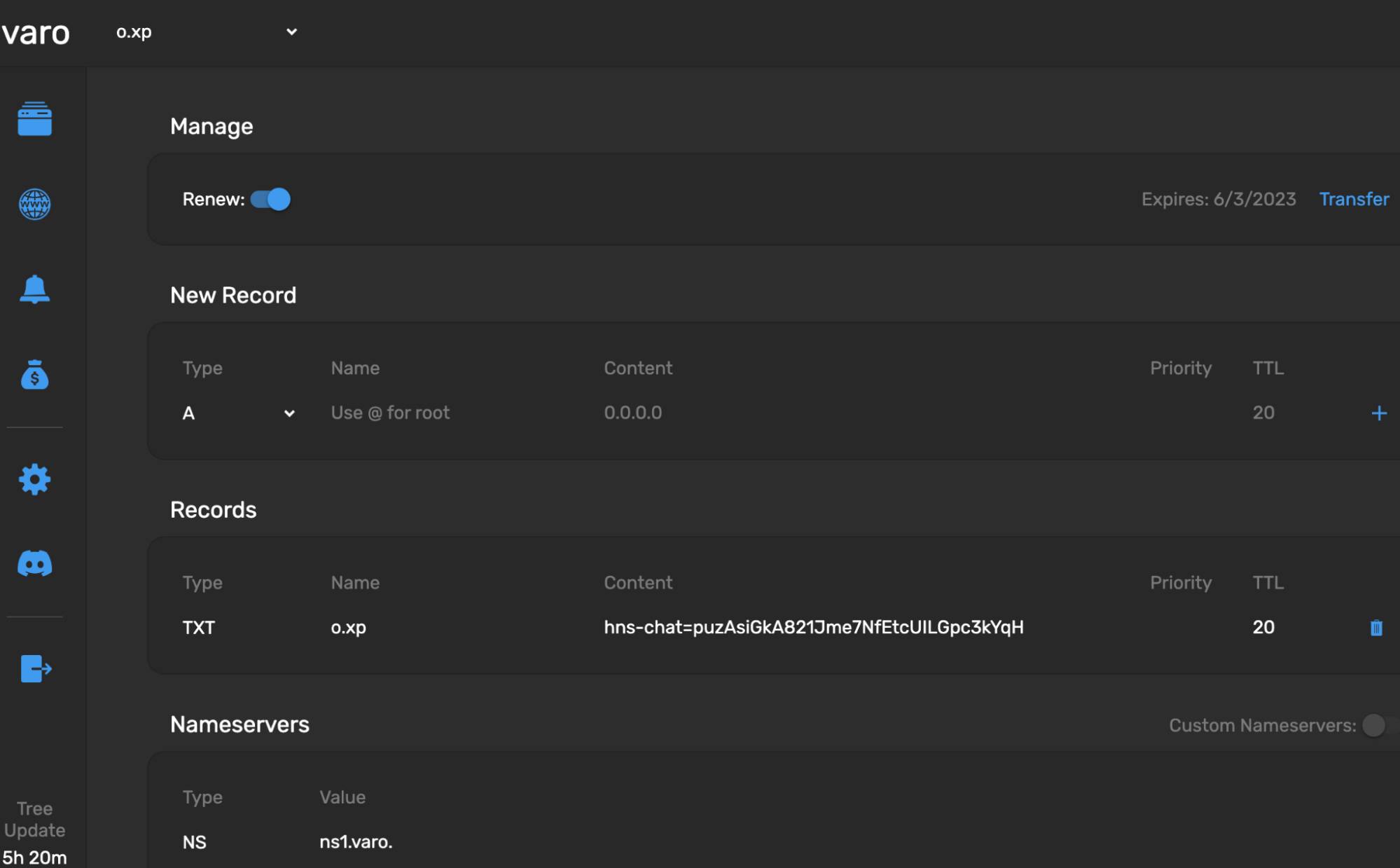Select the Records section header
The width and height of the screenshot is (1400, 868).
click(x=214, y=509)
